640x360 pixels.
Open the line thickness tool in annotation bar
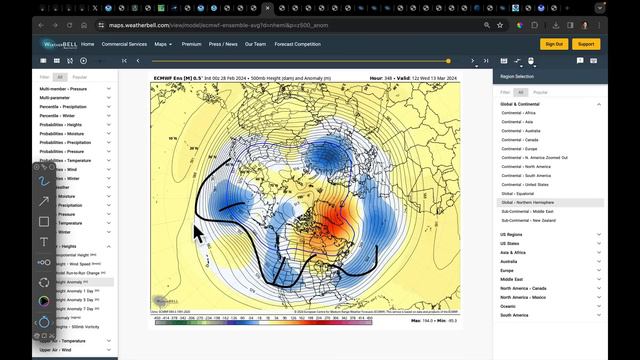pyautogui.click(x=44, y=262)
